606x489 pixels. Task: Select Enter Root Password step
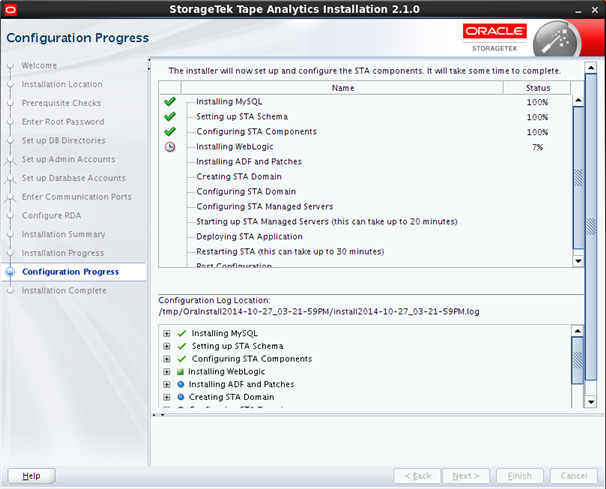[63, 122]
